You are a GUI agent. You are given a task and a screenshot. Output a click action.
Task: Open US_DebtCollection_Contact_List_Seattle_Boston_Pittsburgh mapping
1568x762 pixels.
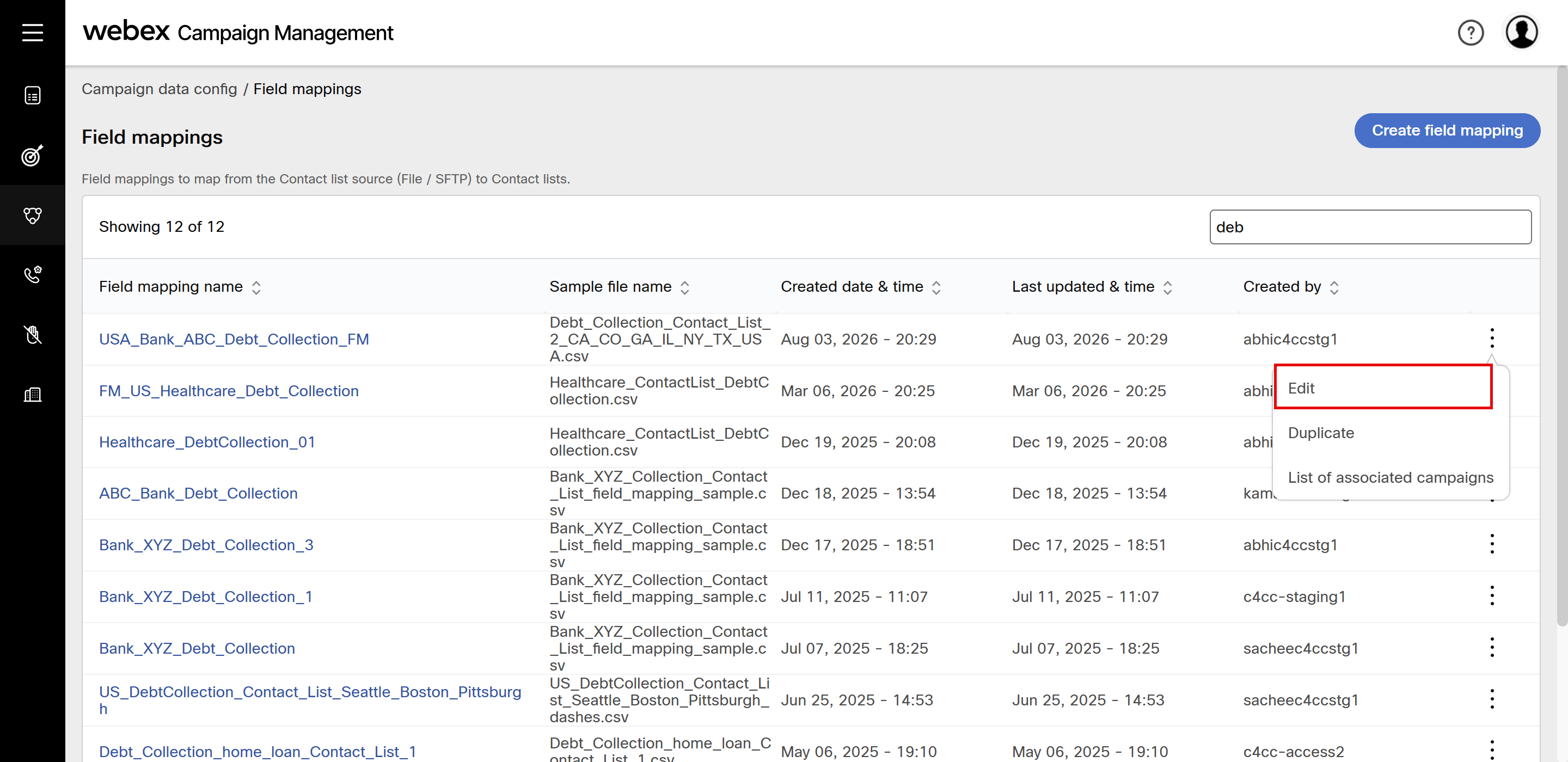[310, 700]
